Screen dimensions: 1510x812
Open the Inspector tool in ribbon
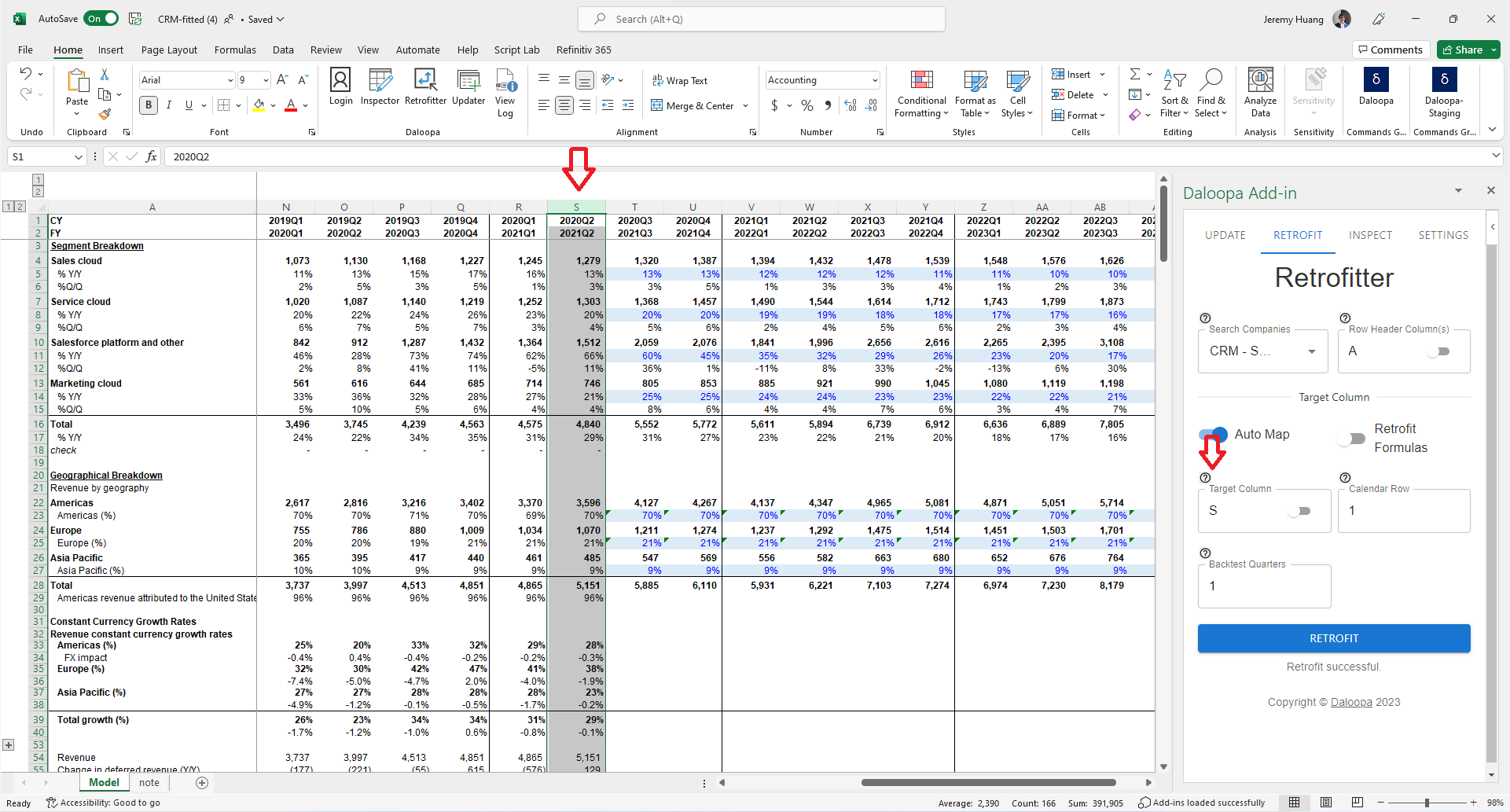click(x=380, y=86)
